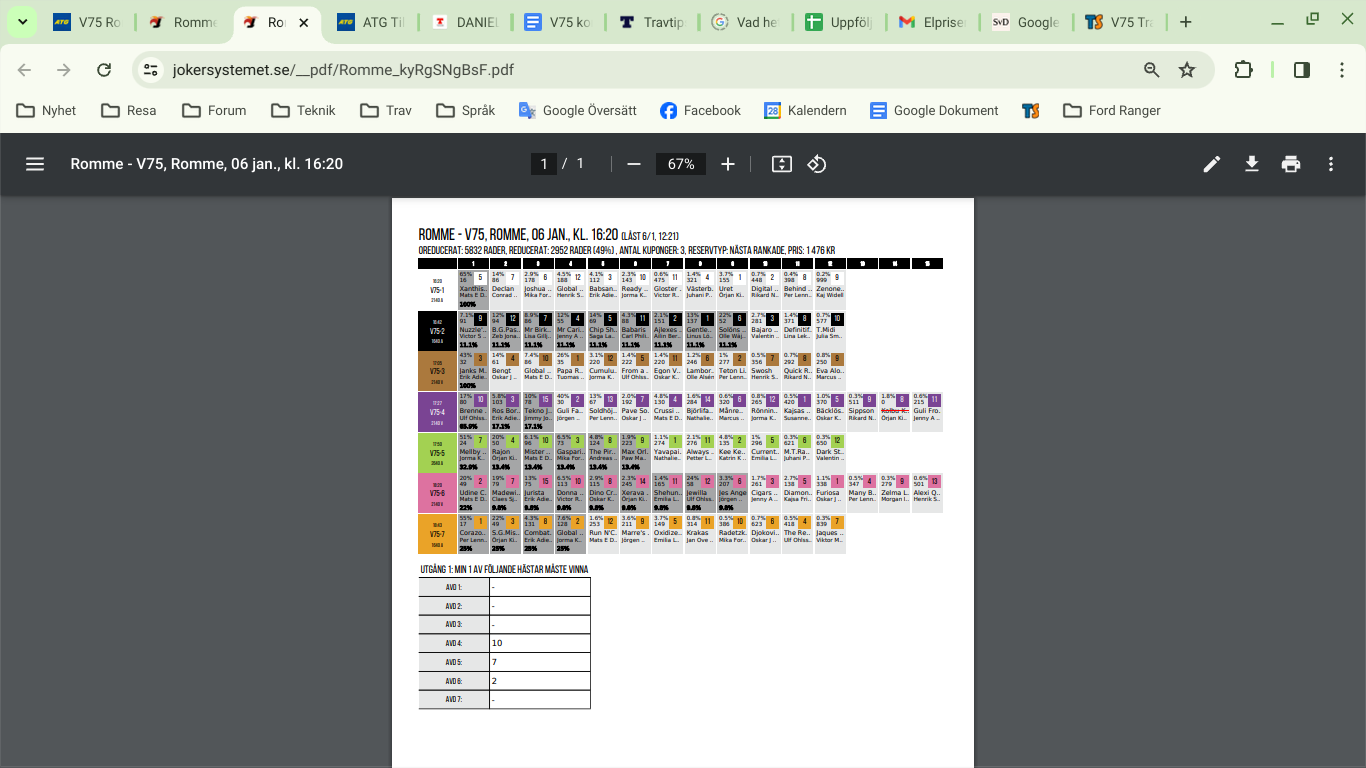Open the Google Dokument bookmark

935,110
